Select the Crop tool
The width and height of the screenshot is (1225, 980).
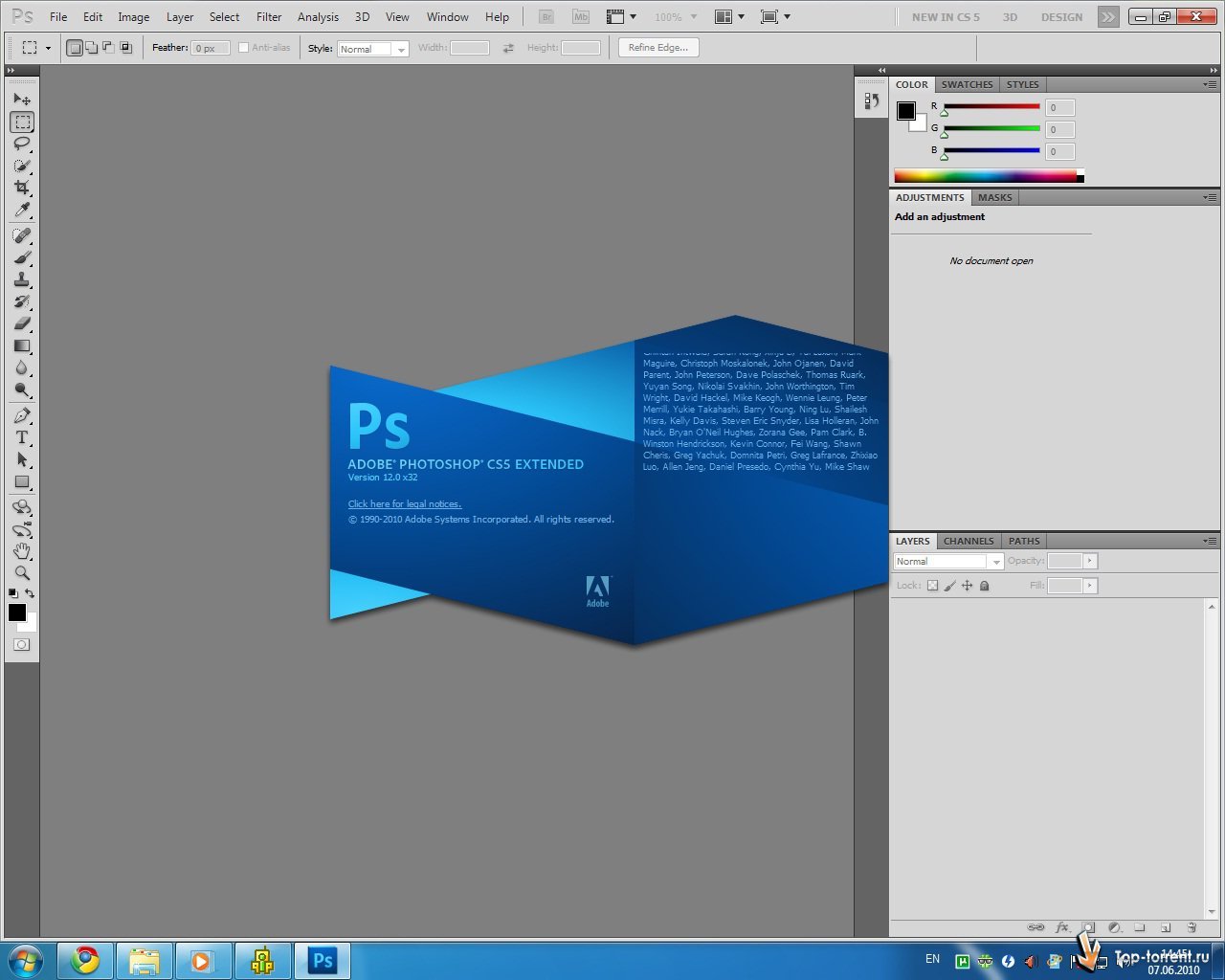click(22, 188)
